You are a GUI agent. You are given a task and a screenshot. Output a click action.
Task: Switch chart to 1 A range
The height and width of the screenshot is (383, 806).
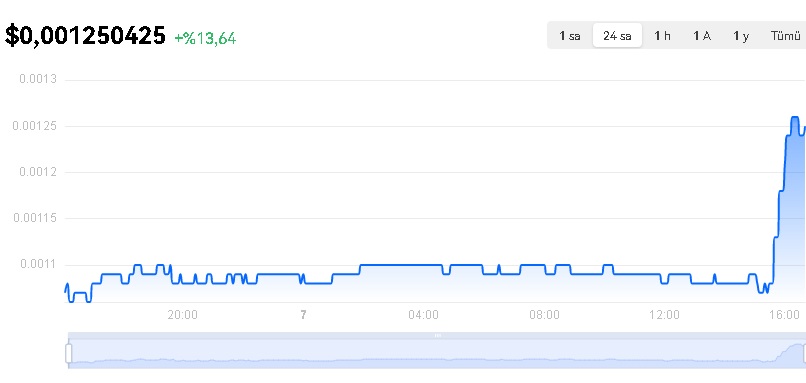tap(702, 35)
